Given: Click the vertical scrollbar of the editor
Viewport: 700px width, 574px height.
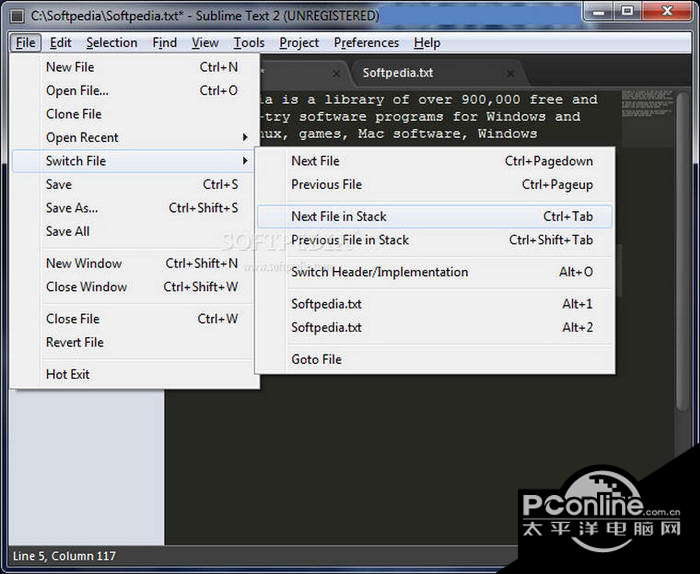Looking at the screenshot, I should [682, 250].
